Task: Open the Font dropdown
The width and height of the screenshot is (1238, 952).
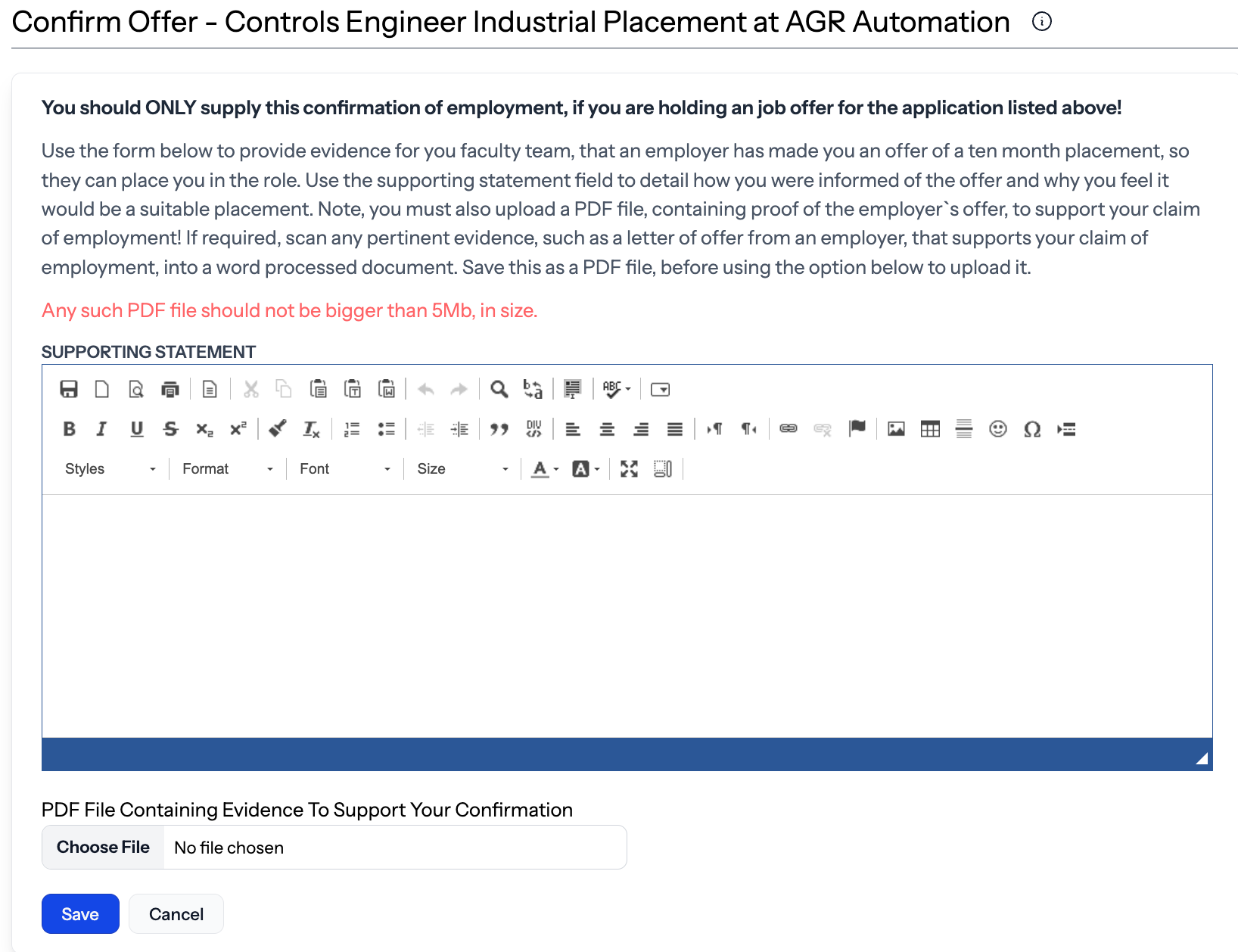Action: (345, 469)
